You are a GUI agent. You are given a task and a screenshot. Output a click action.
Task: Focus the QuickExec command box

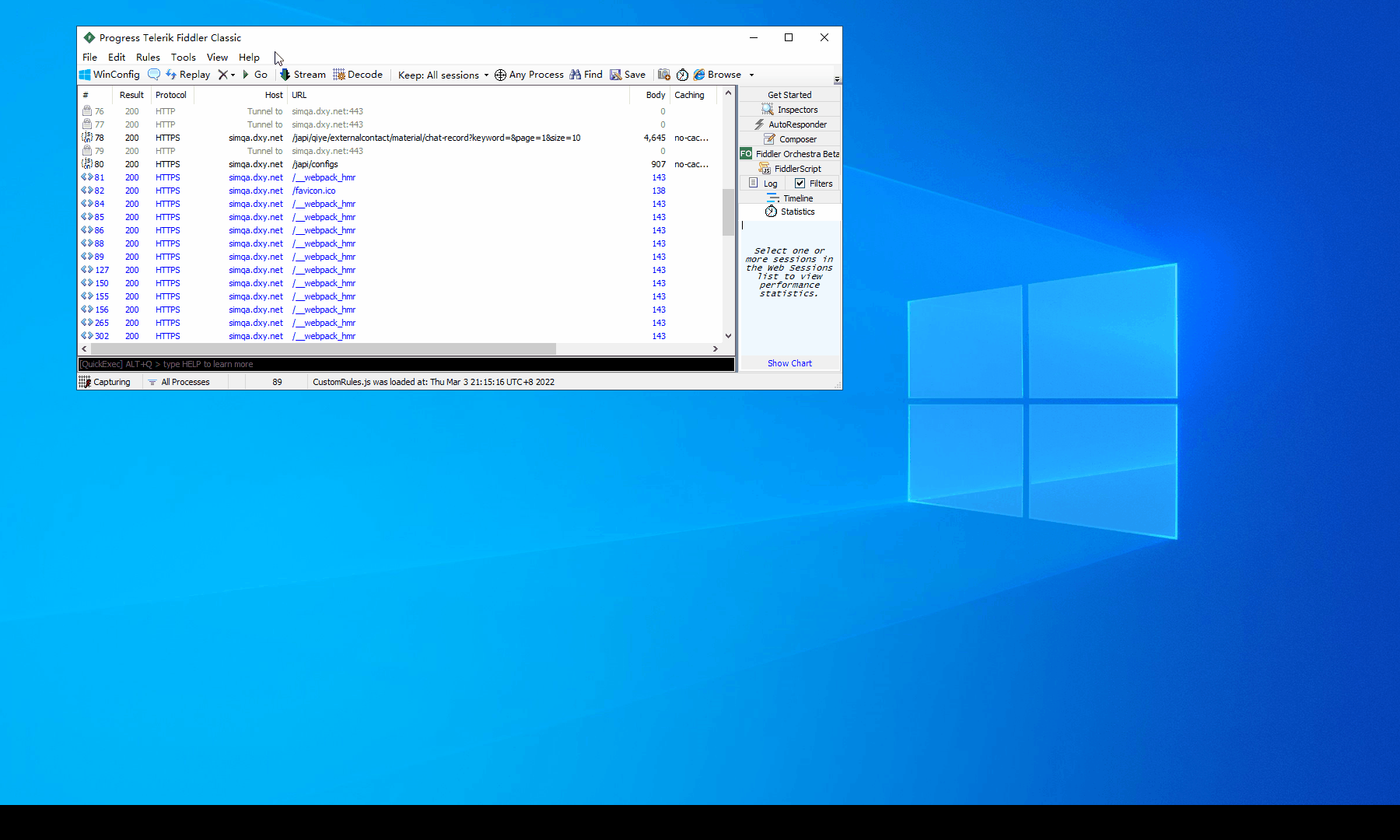point(406,364)
